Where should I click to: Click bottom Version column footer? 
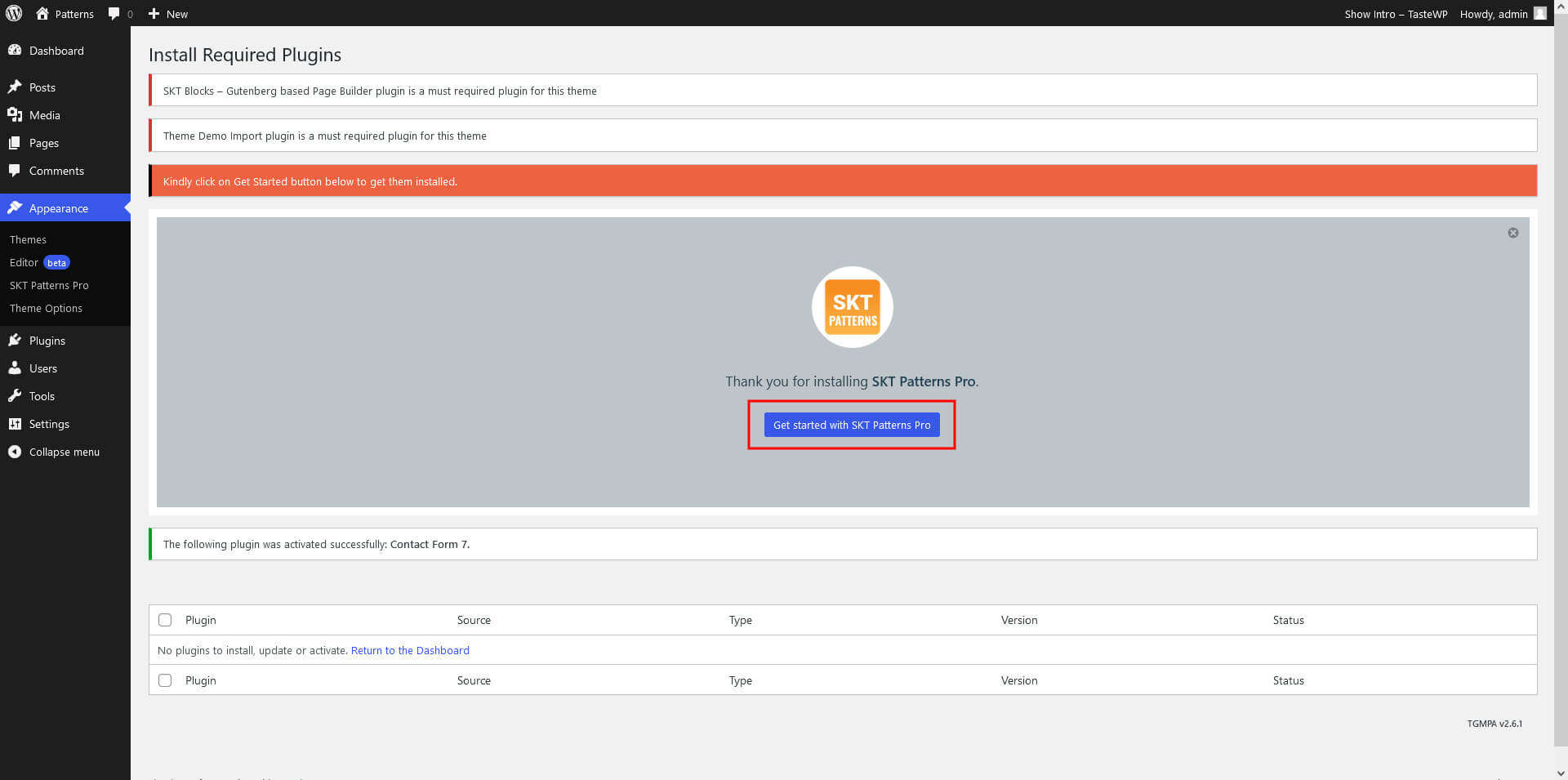(1019, 680)
